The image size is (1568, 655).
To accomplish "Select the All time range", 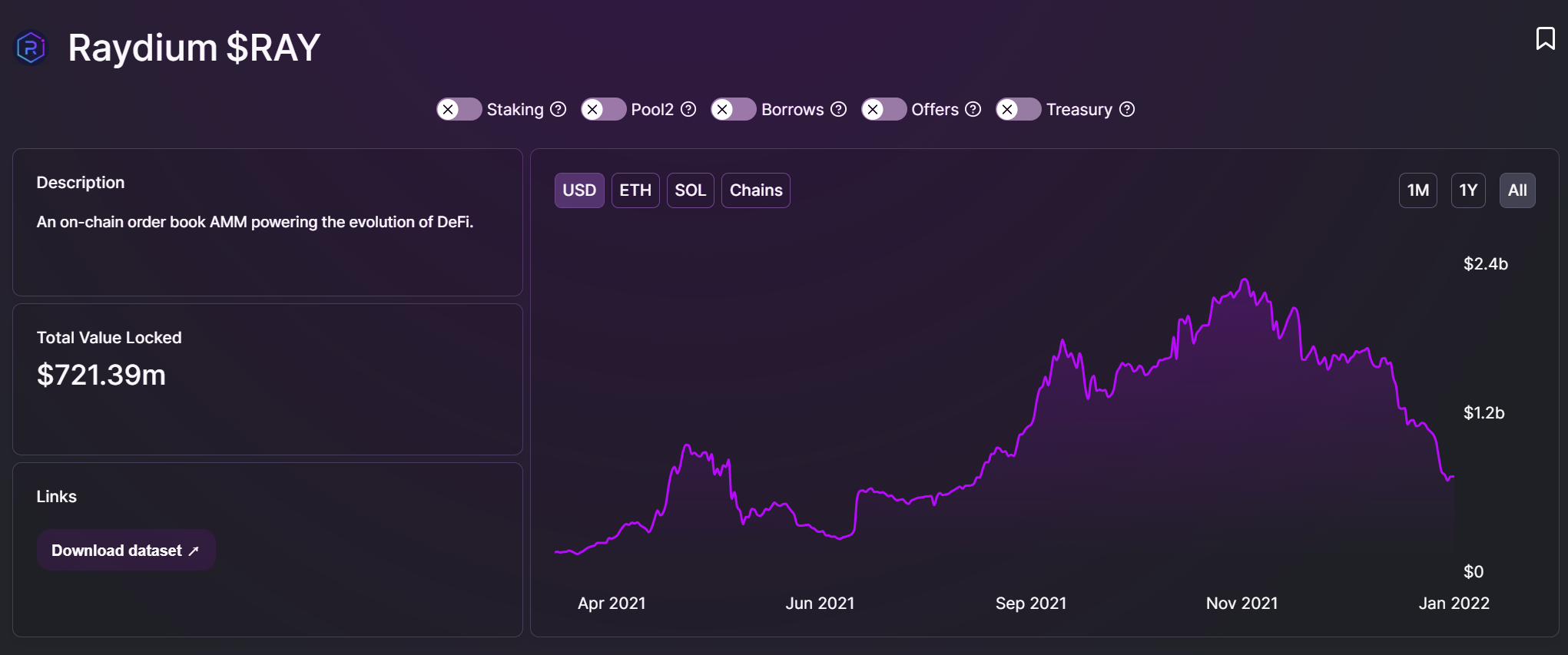I will coord(1517,190).
